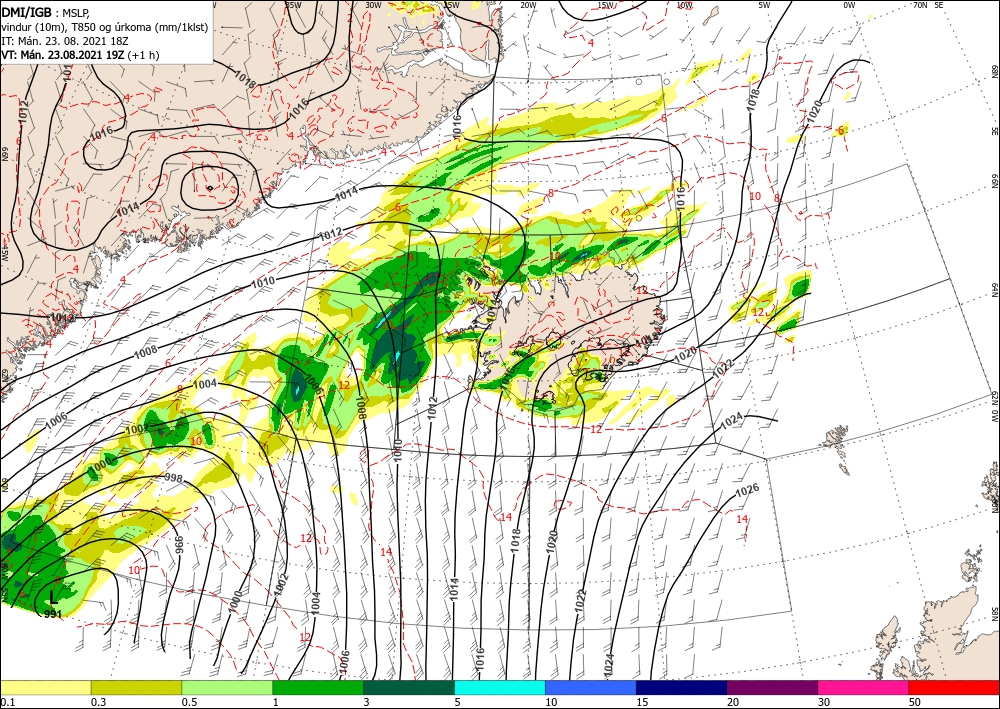Click the "70N" latitude label
This screenshot has height=709, width=1000.
920,5
